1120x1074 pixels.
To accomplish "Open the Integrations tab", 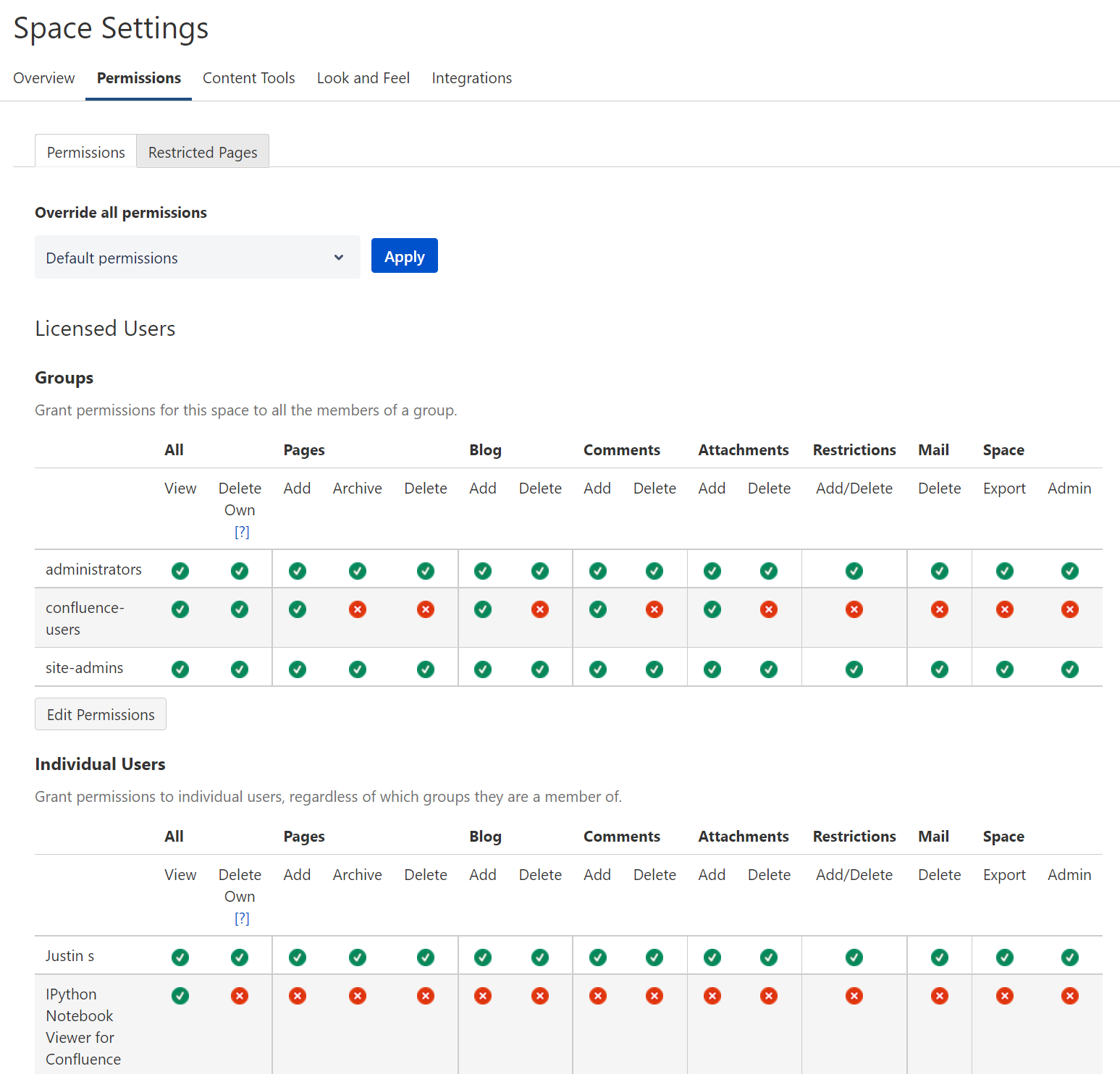I will [x=471, y=78].
